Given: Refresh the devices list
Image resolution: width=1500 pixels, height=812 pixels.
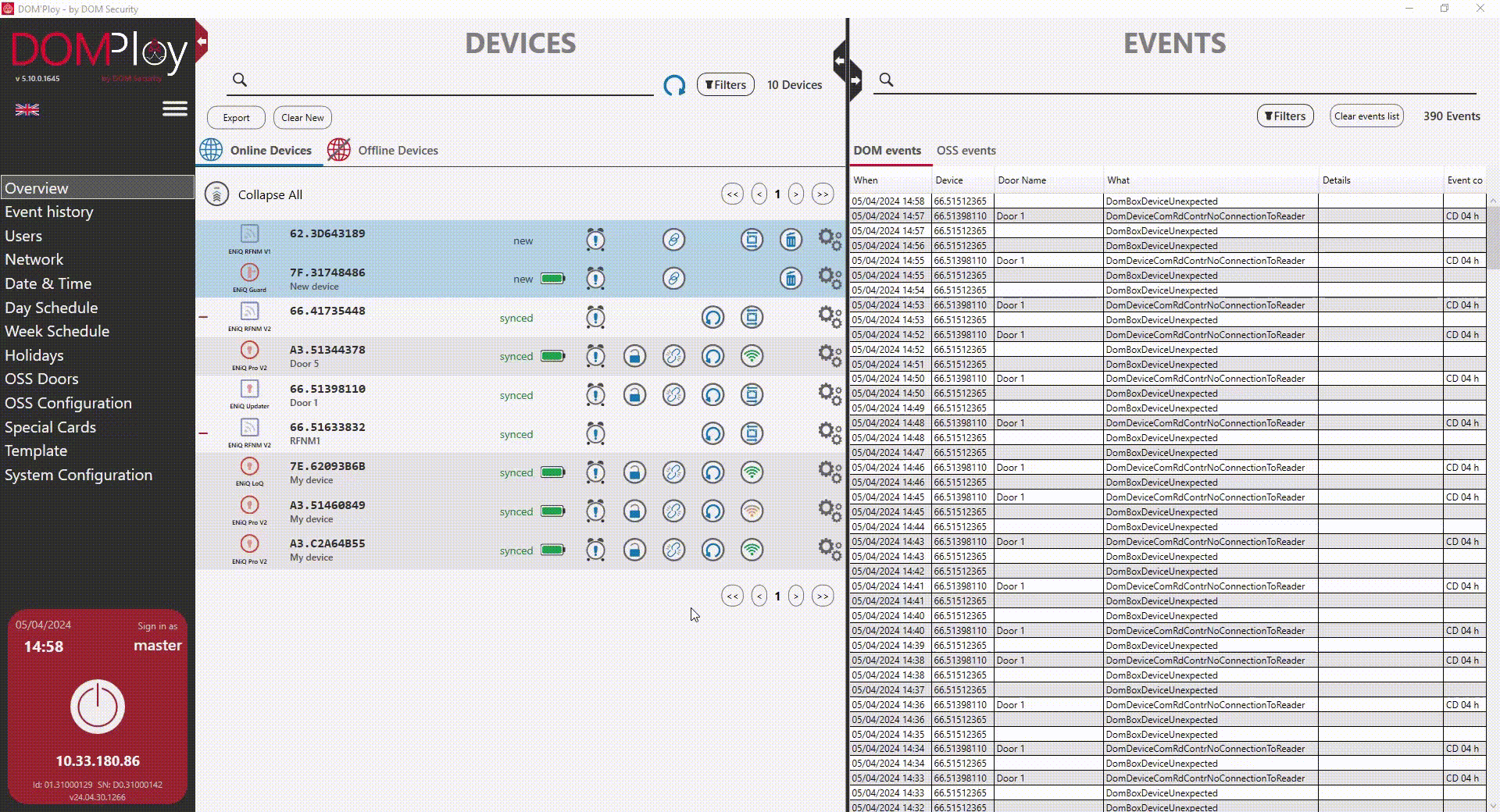Looking at the screenshot, I should click(x=674, y=85).
